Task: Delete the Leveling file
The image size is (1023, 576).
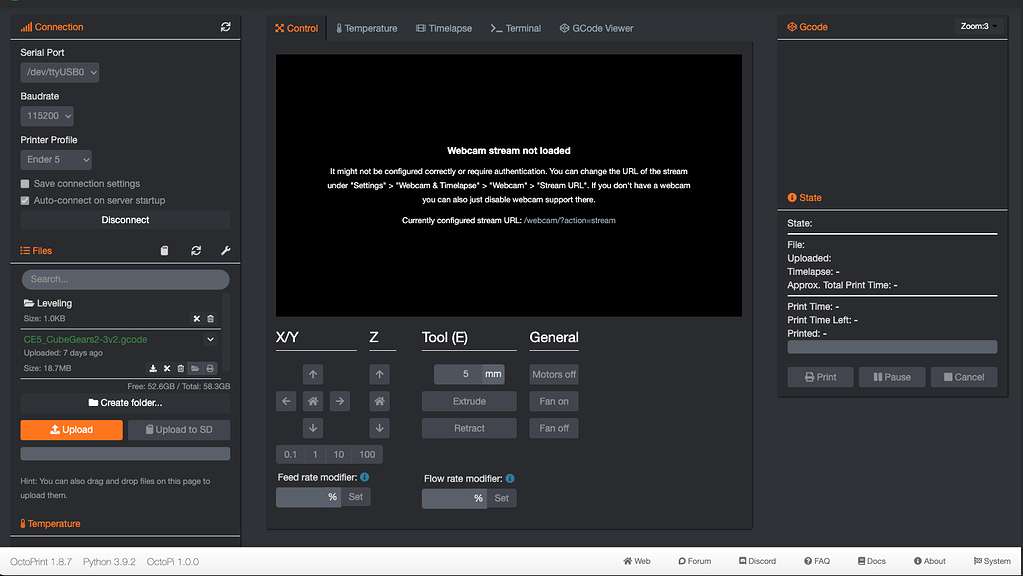Action: pos(210,318)
